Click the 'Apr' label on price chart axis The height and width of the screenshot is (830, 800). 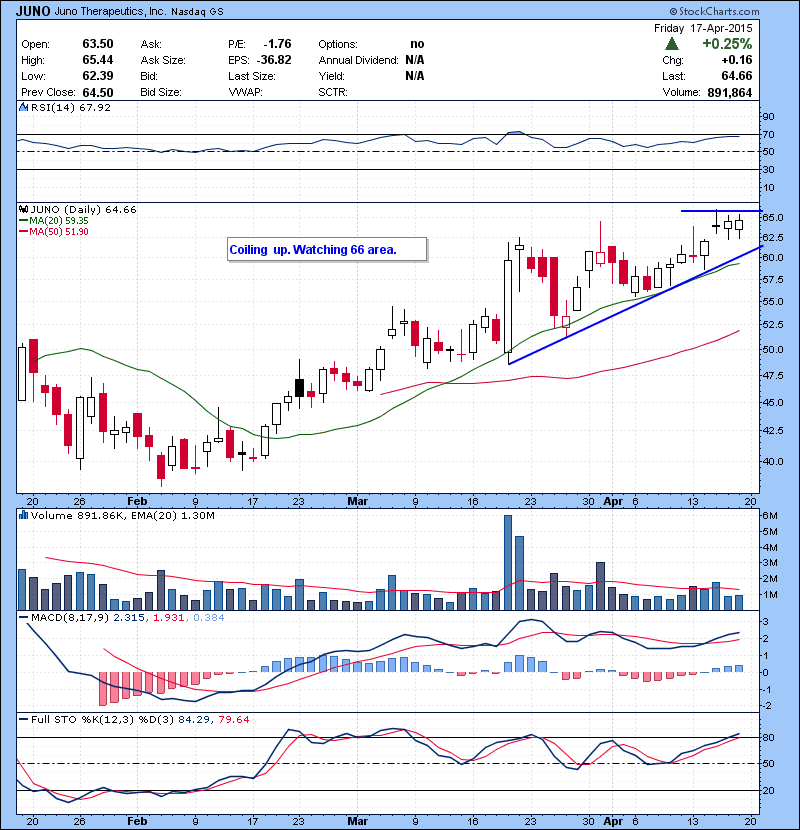click(614, 501)
